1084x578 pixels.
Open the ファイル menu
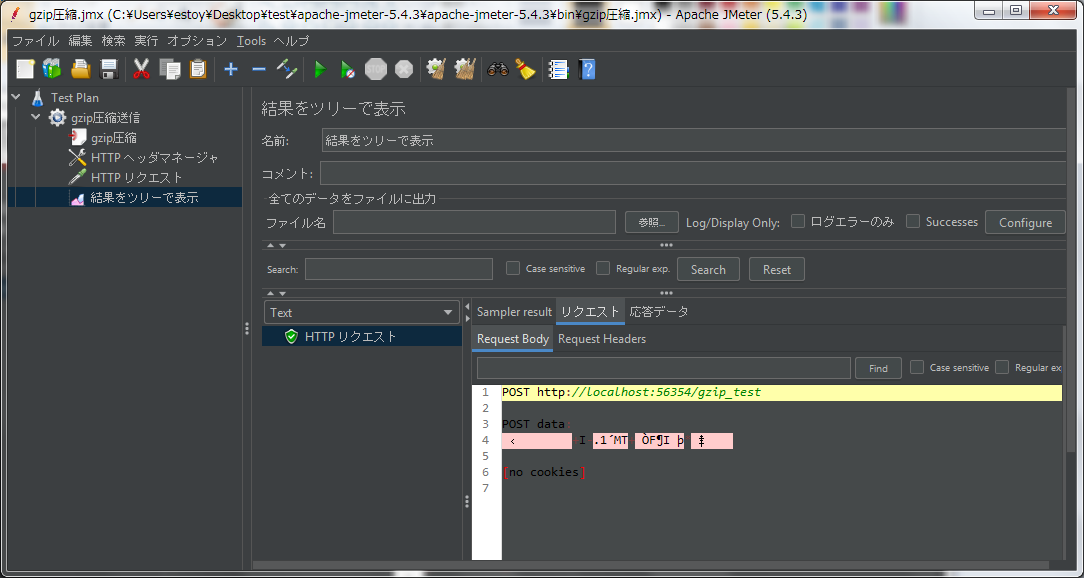tap(36, 41)
